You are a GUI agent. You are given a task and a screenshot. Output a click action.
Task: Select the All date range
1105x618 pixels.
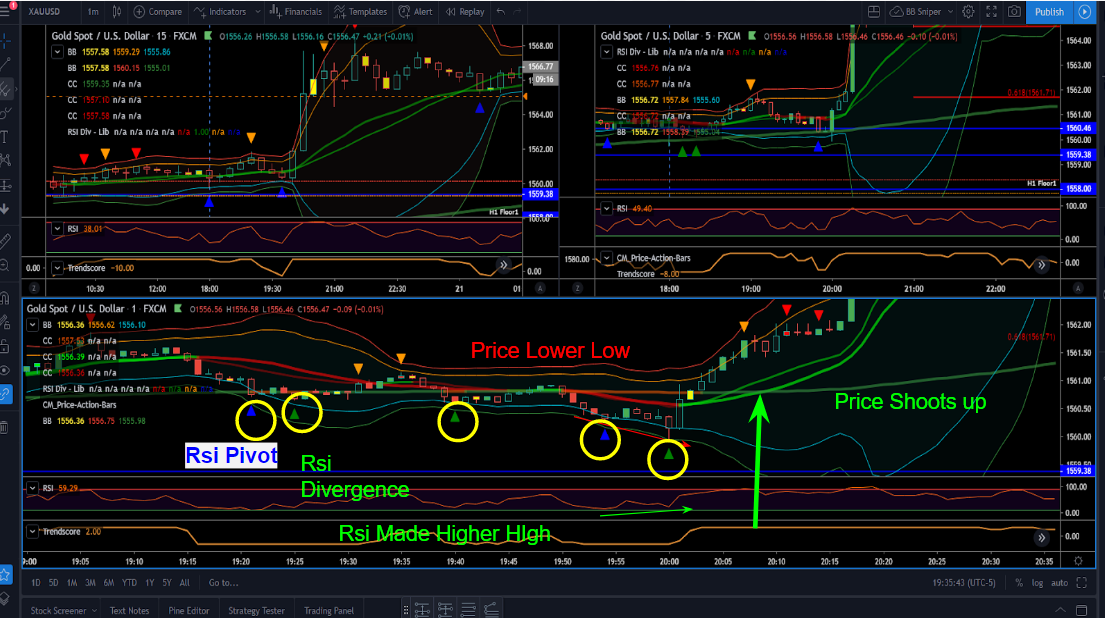[185, 583]
